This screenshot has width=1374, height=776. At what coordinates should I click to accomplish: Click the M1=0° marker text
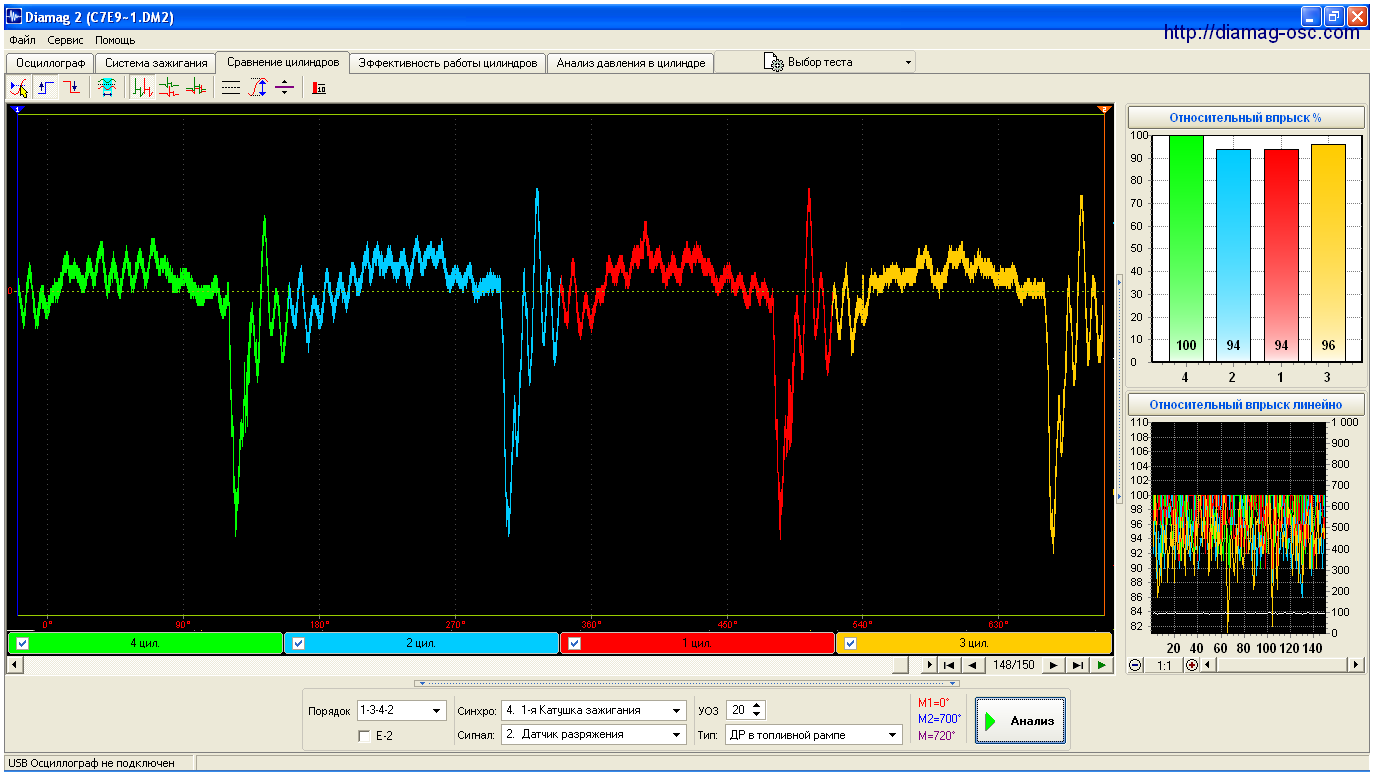(x=934, y=703)
